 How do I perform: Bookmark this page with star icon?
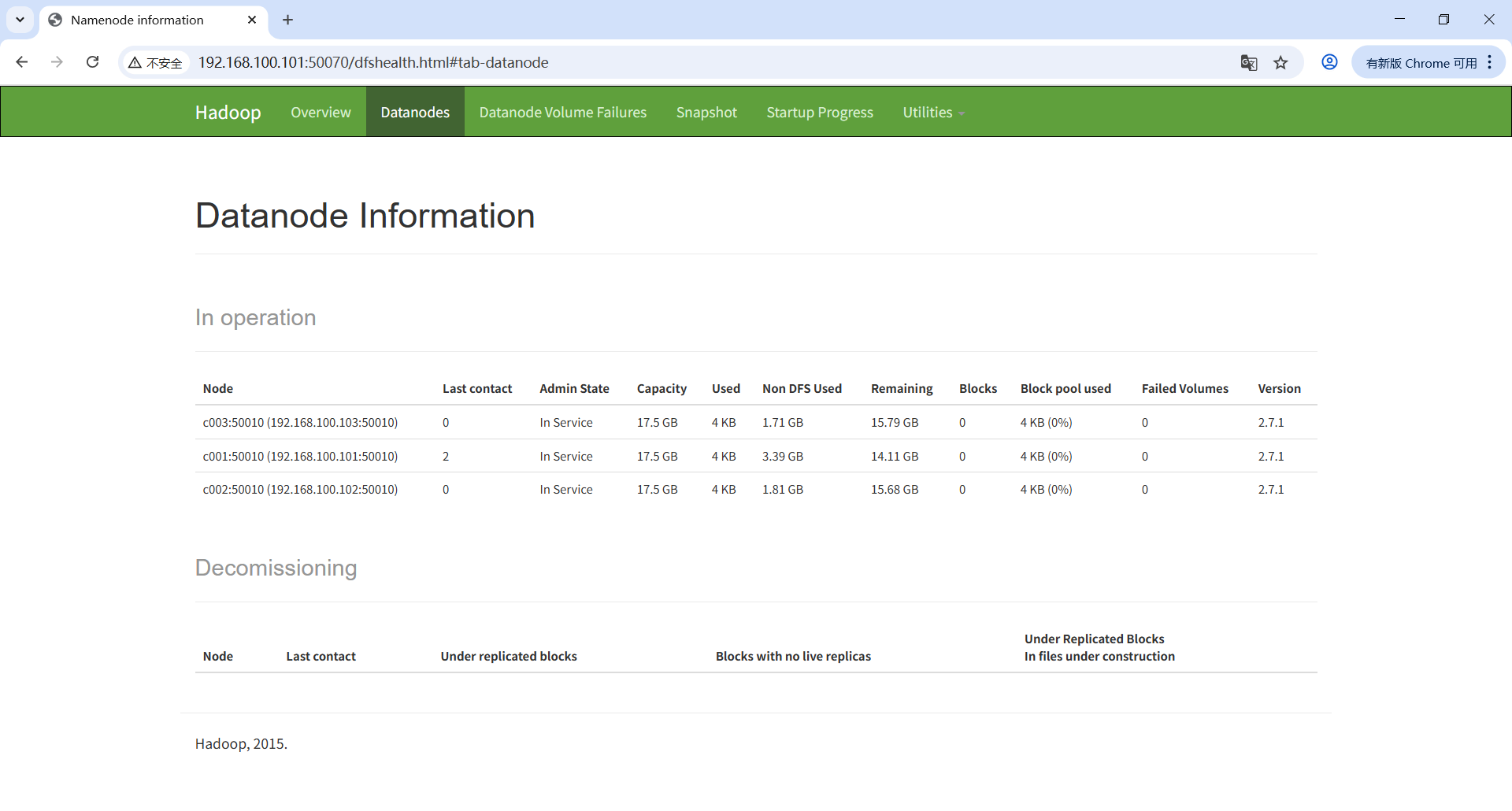(1281, 63)
